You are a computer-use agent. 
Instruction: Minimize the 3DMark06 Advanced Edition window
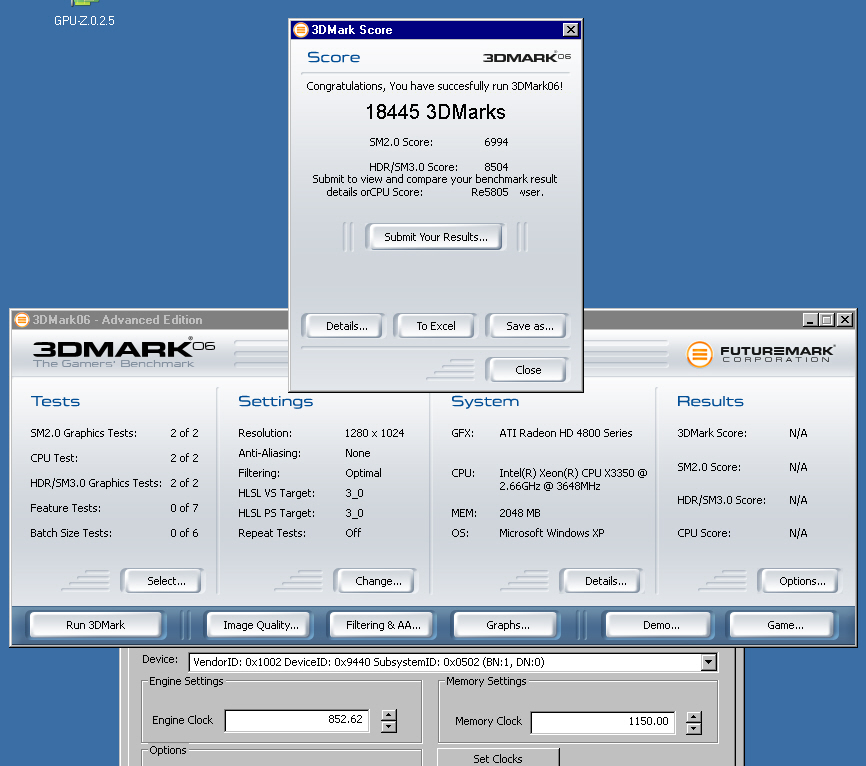tap(810, 320)
